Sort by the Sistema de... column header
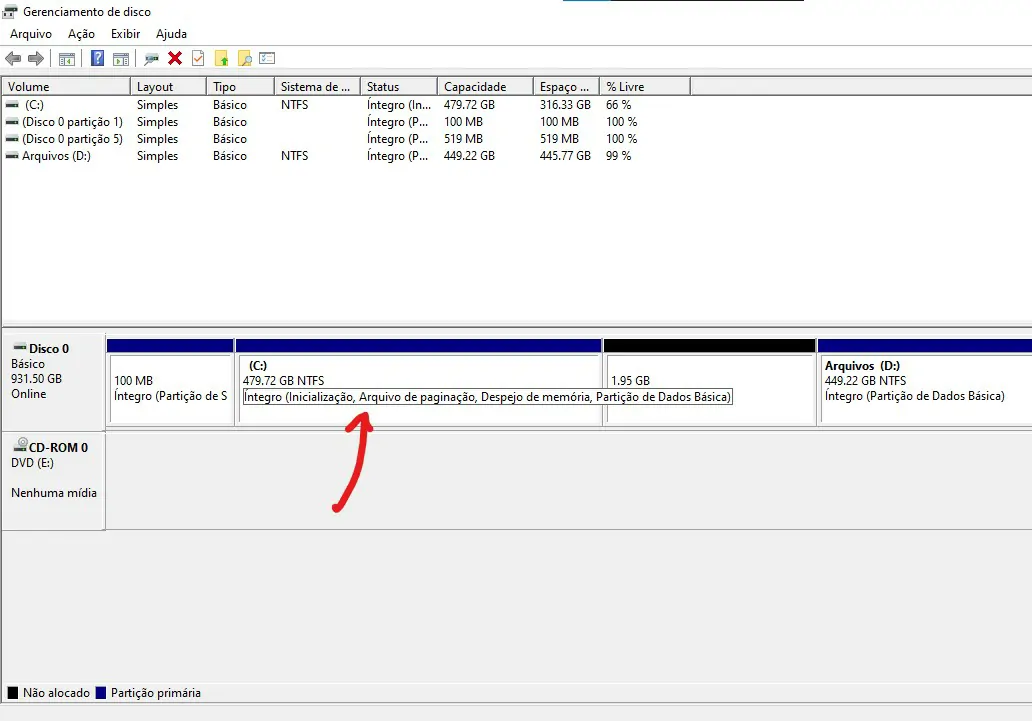 pos(317,86)
